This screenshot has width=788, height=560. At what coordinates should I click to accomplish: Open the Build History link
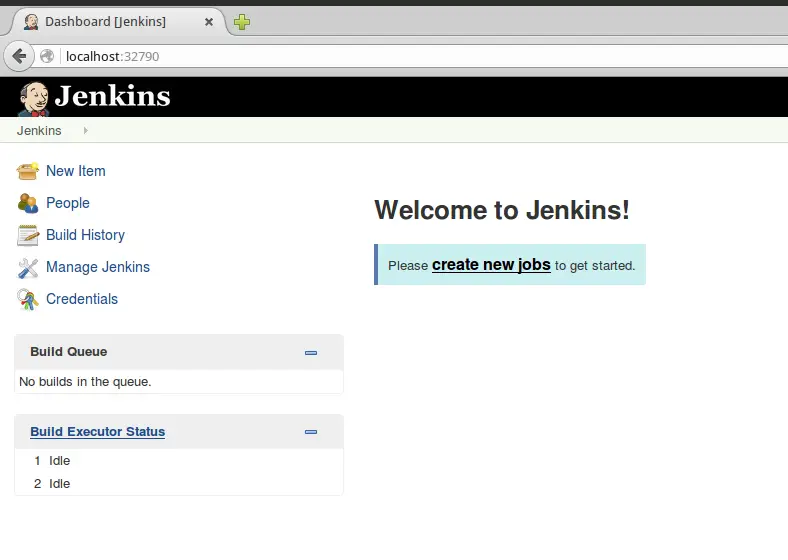tap(85, 235)
